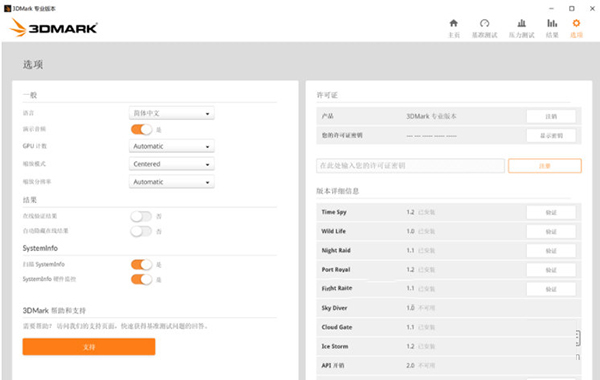Viewport: 600px width, 380px height.
Task: Click the 验证 button in the fifth benchmark row
Action: point(551,289)
